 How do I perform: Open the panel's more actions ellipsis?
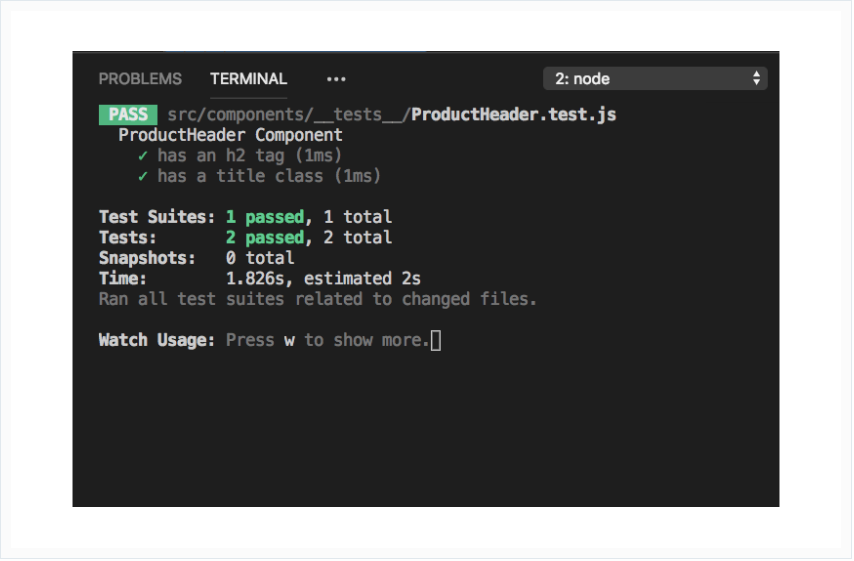336,79
